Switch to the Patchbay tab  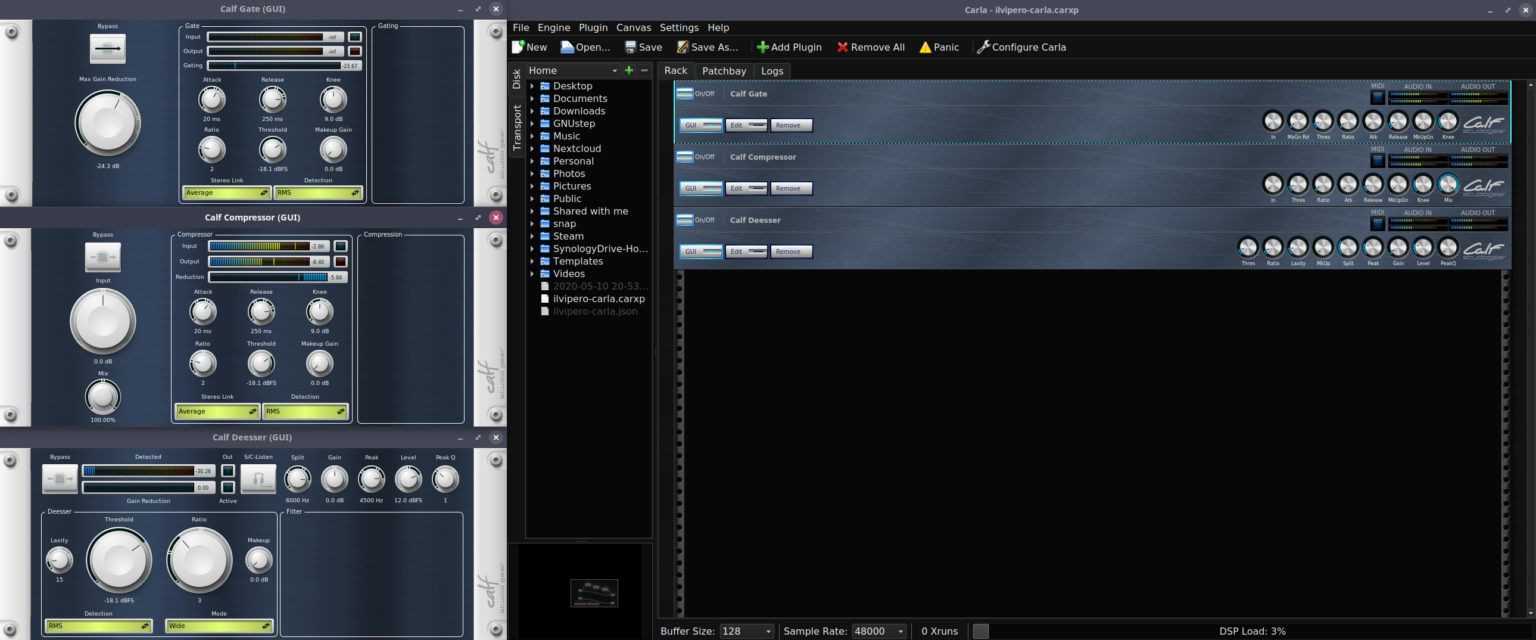pos(723,70)
